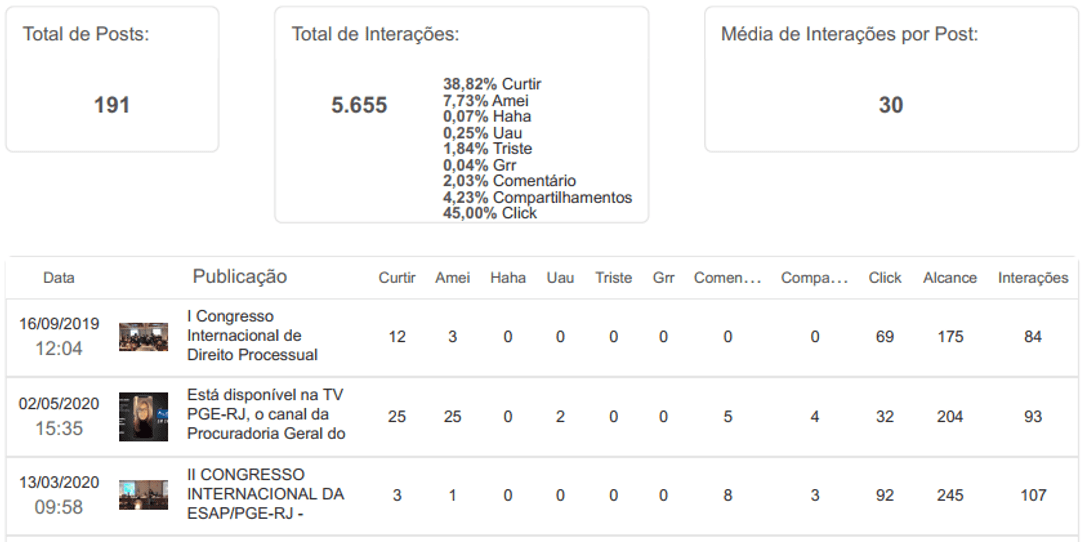Image resolution: width=1085 pixels, height=543 pixels.
Task: Sort by truncated Comen... column header
Action: pyautogui.click(x=728, y=278)
